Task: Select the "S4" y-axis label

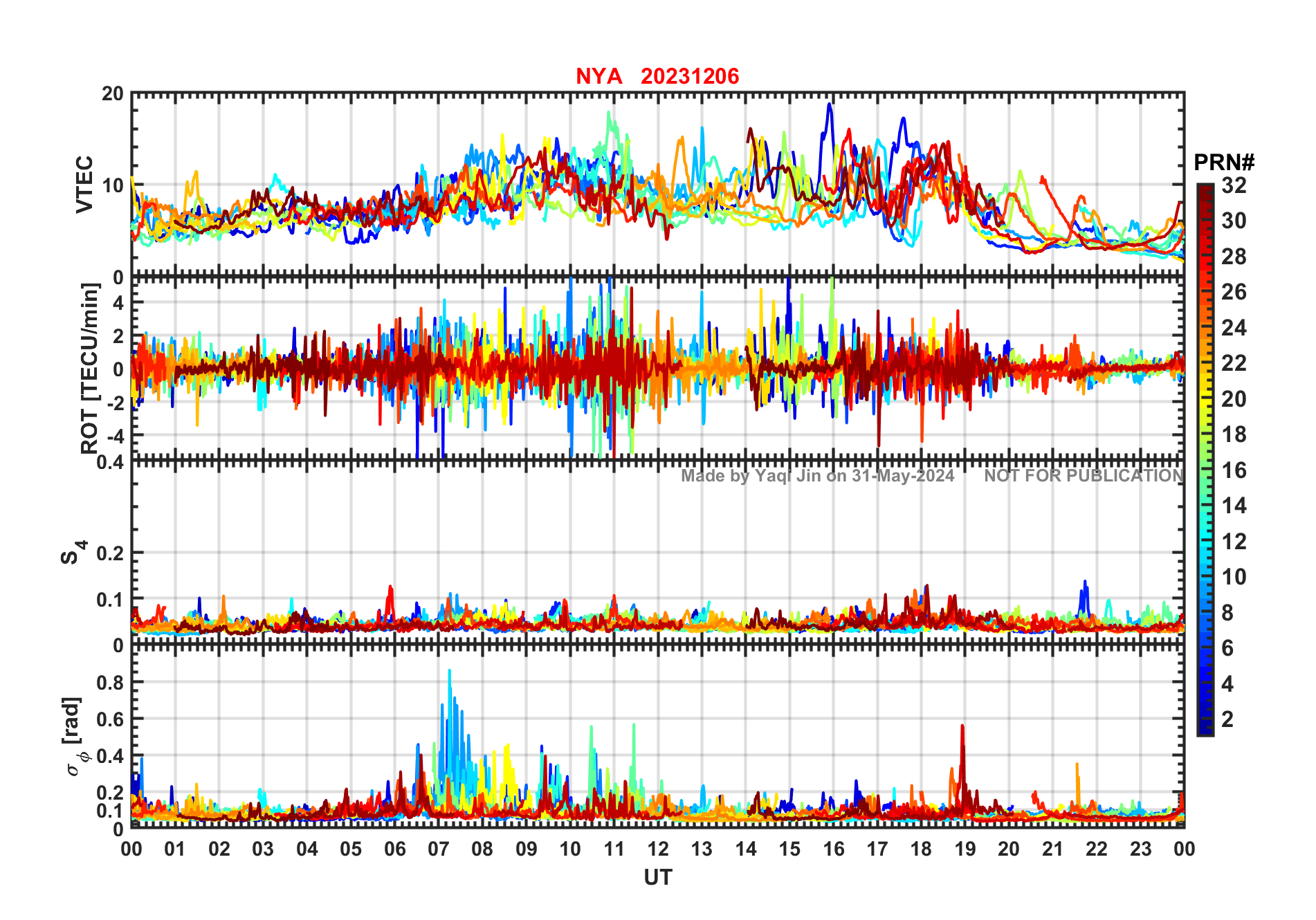Action: 73,553
